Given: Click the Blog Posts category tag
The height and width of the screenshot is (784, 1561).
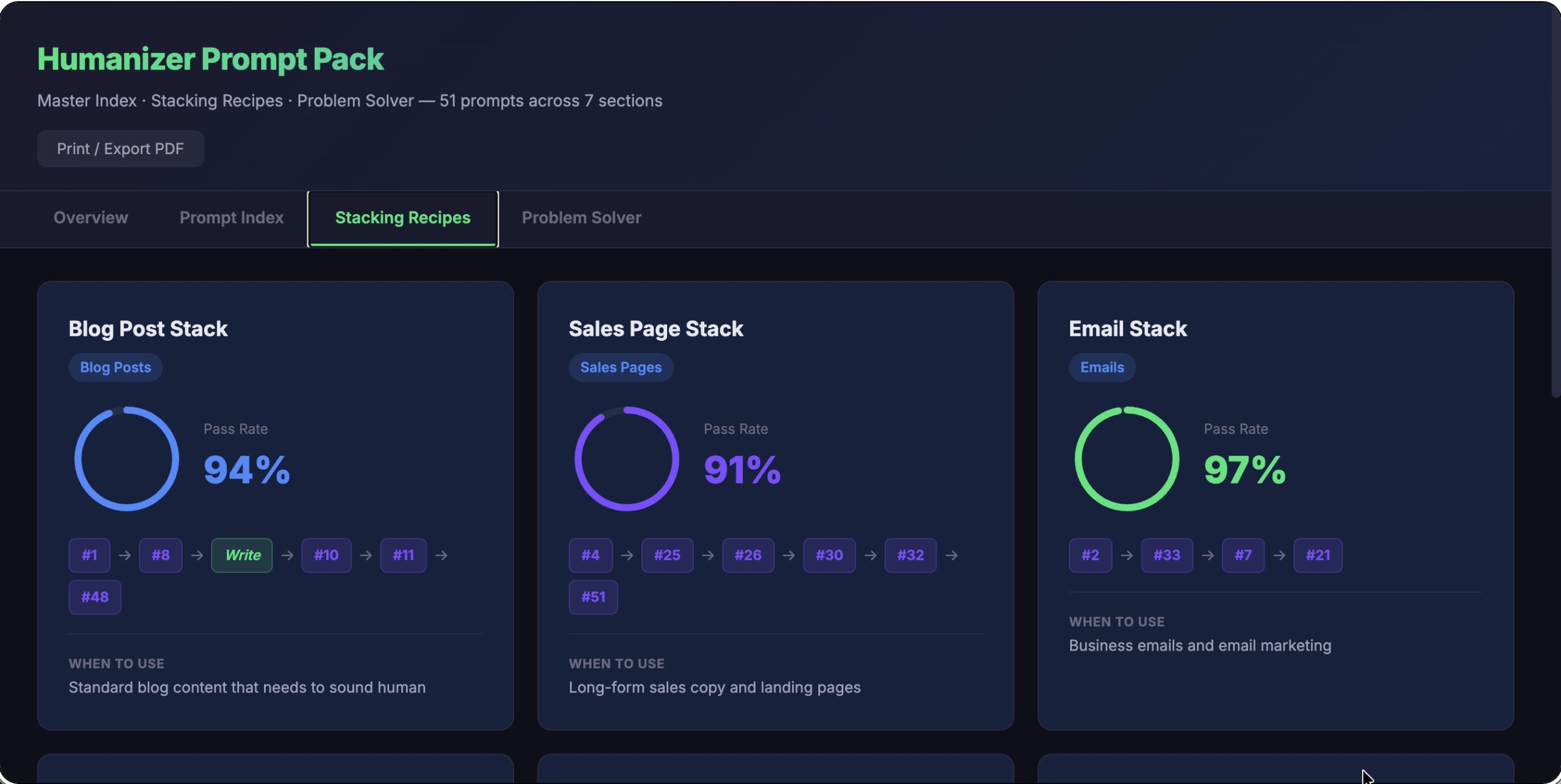Looking at the screenshot, I should 115,368.
